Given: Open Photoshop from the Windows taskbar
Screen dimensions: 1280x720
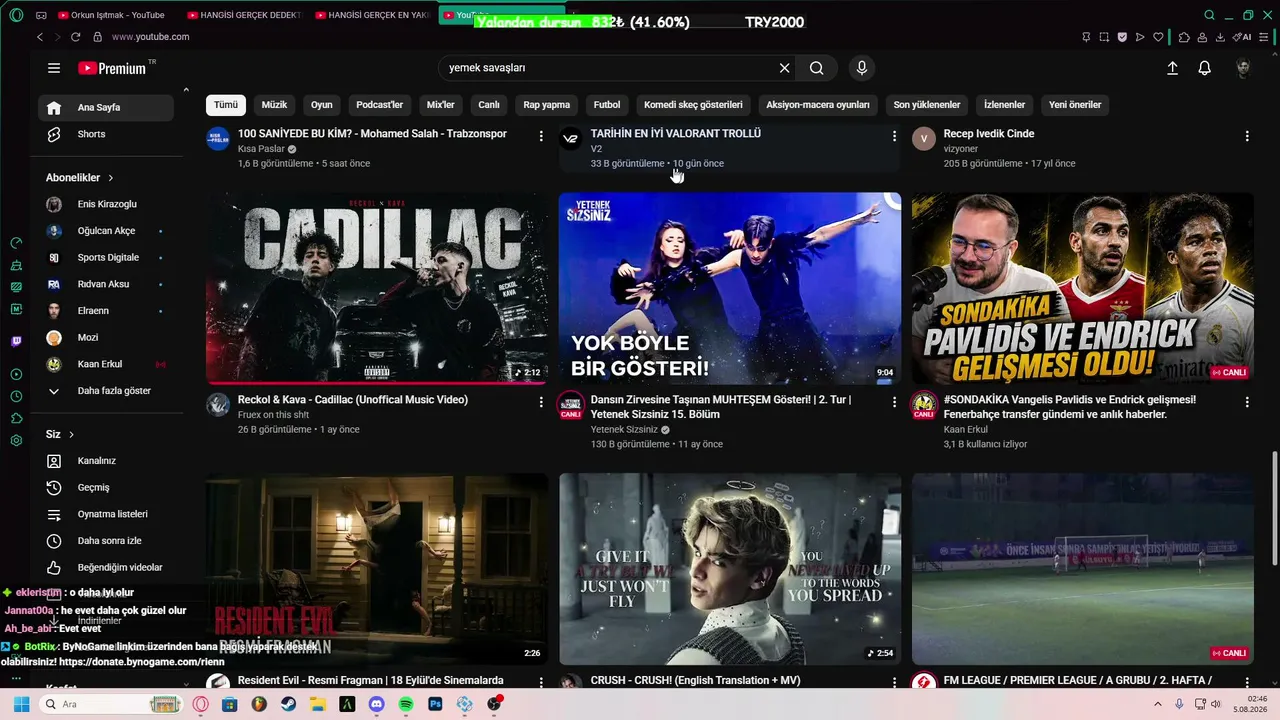Looking at the screenshot, I should pyautogui.click(x=435, y=704).
